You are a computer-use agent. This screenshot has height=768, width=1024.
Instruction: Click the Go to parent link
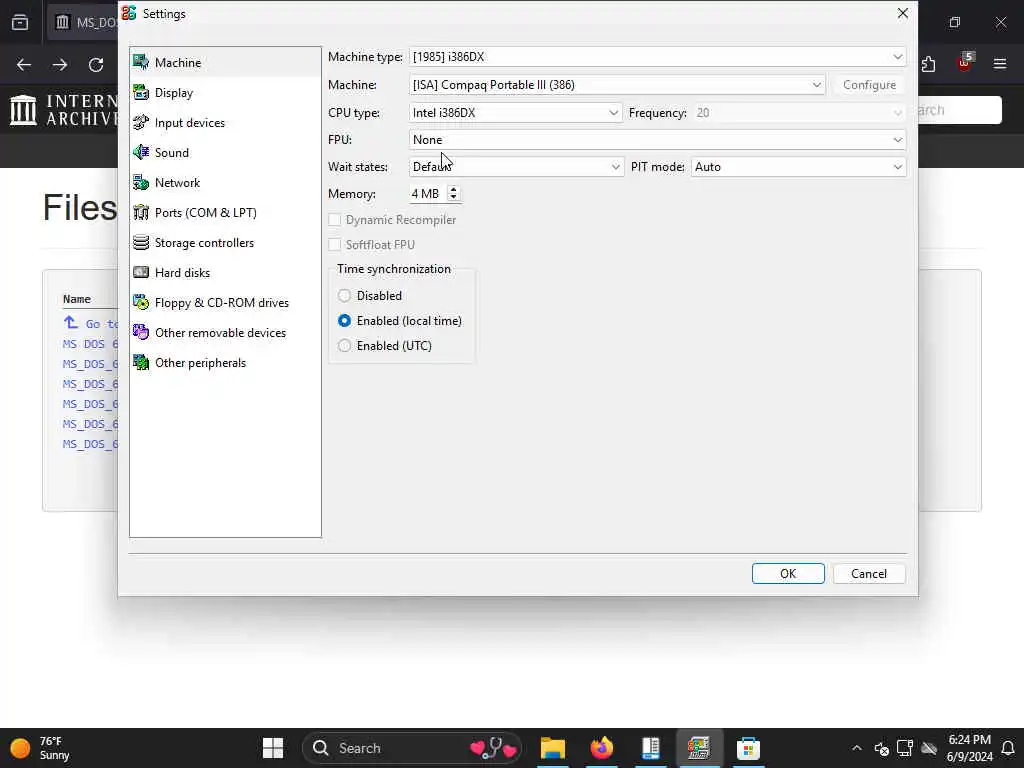point(91,323)
